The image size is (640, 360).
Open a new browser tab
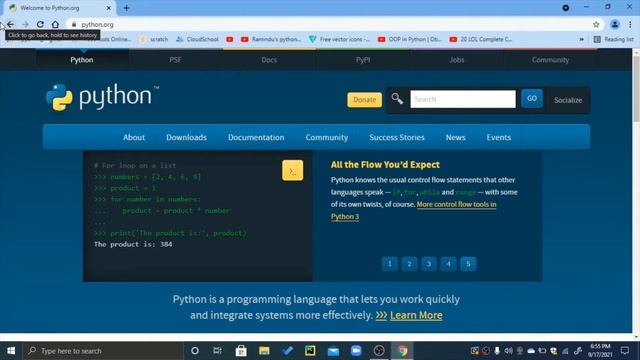pos(127,8)
